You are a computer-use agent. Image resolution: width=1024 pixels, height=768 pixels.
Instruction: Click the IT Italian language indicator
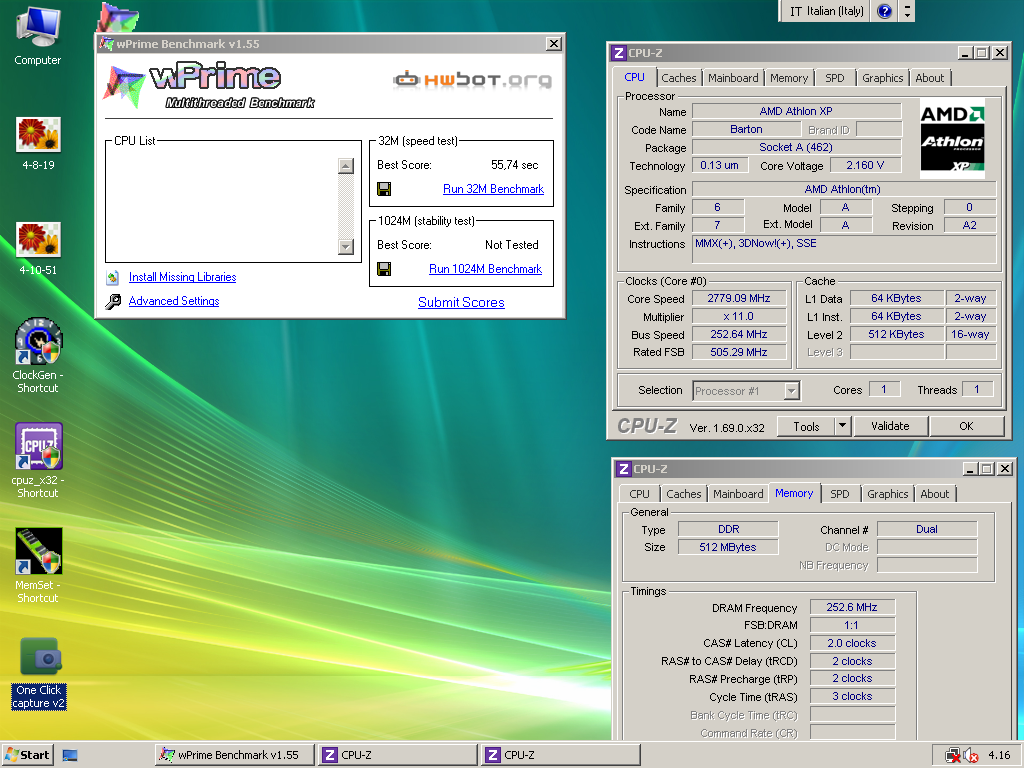[825, 11]
